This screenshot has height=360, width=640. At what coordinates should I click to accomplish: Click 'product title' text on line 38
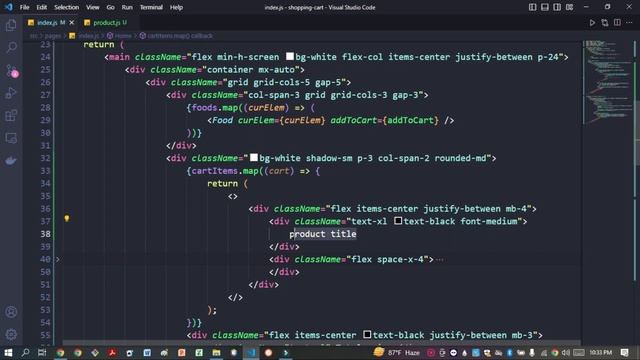pos(322,234)
